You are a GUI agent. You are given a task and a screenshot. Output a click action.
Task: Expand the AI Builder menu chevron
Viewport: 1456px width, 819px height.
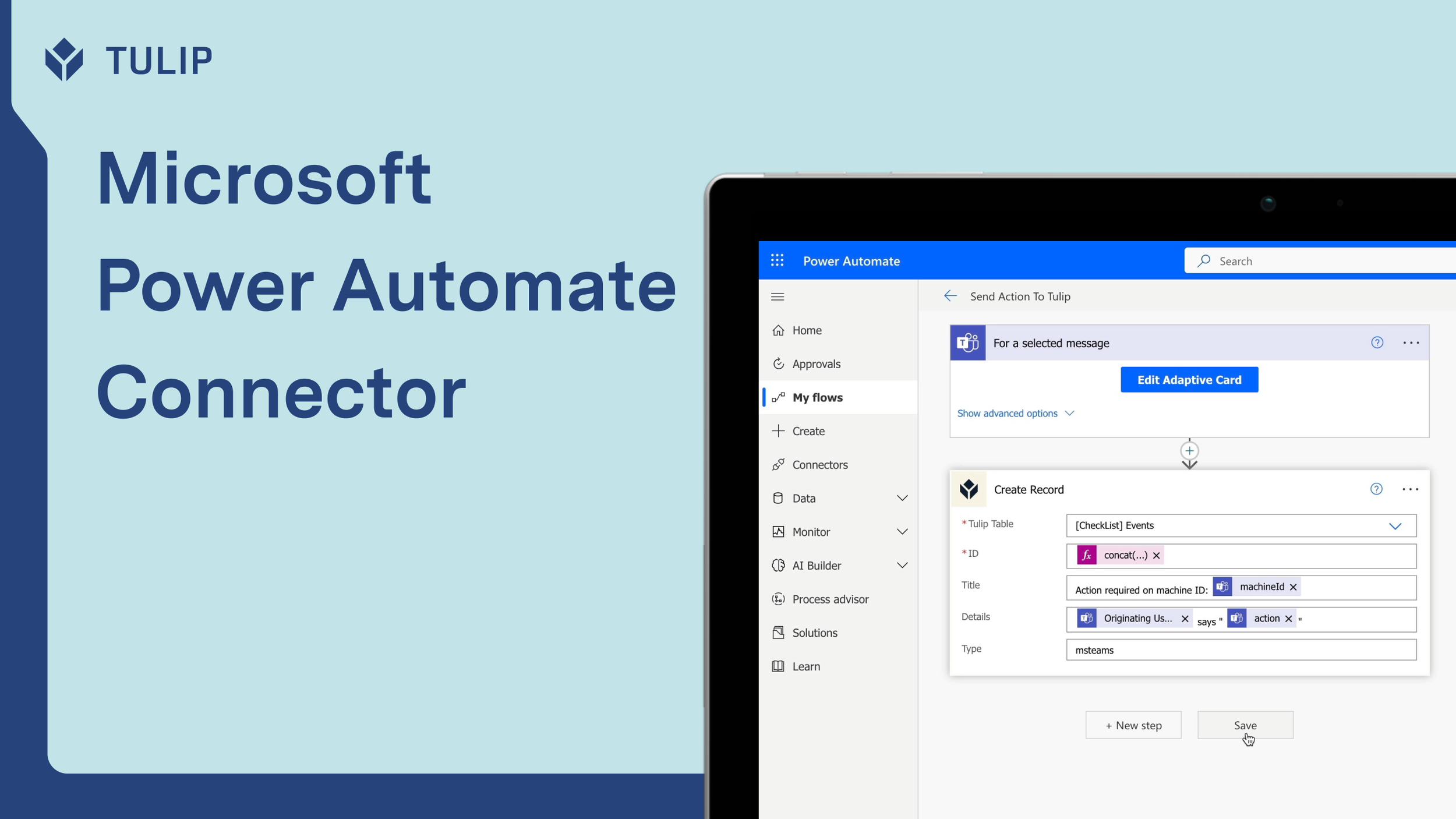(x=902, y=566)
